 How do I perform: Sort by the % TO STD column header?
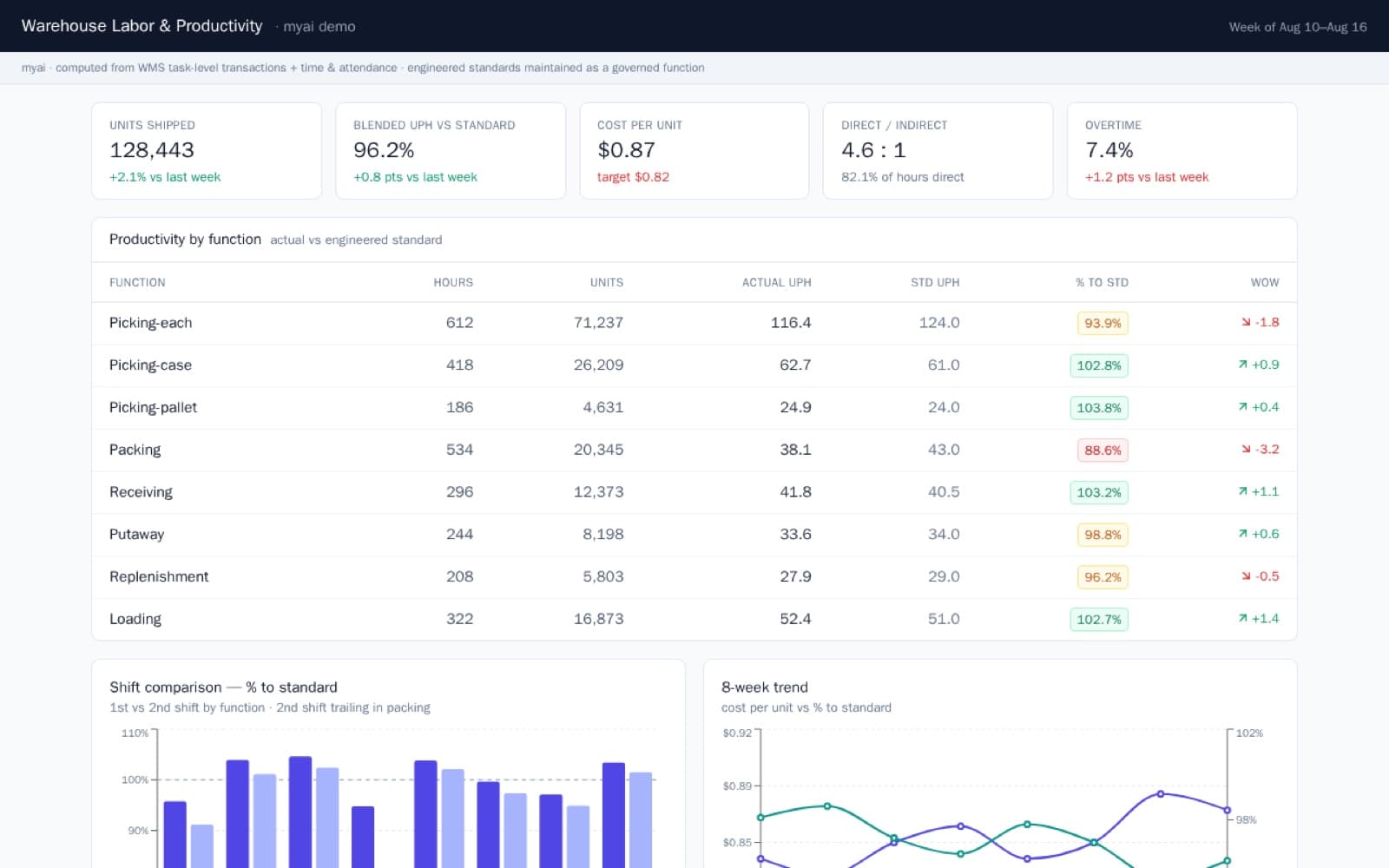tap(1102, 282)
